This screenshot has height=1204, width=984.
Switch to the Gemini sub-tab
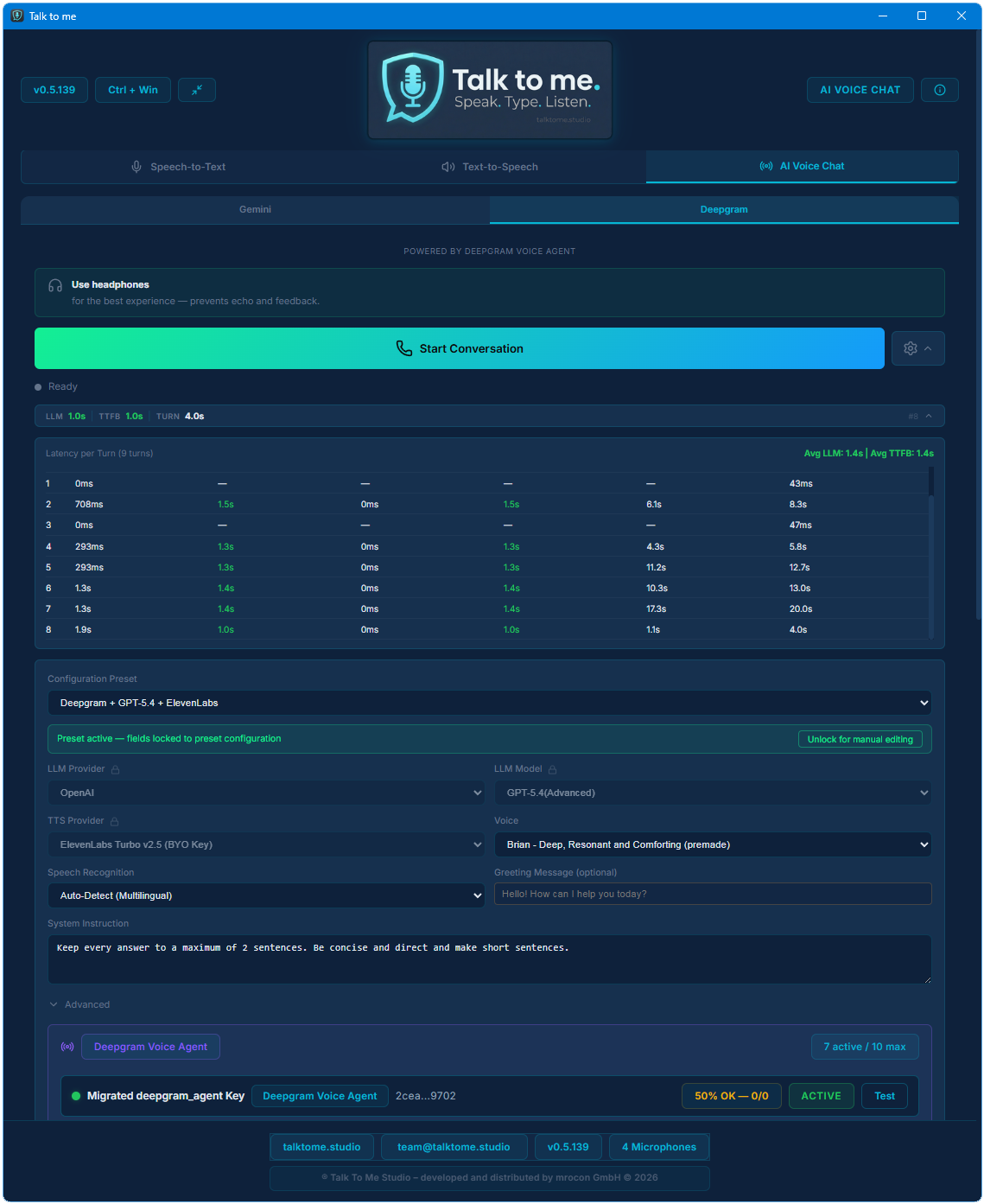click(256, 209)
